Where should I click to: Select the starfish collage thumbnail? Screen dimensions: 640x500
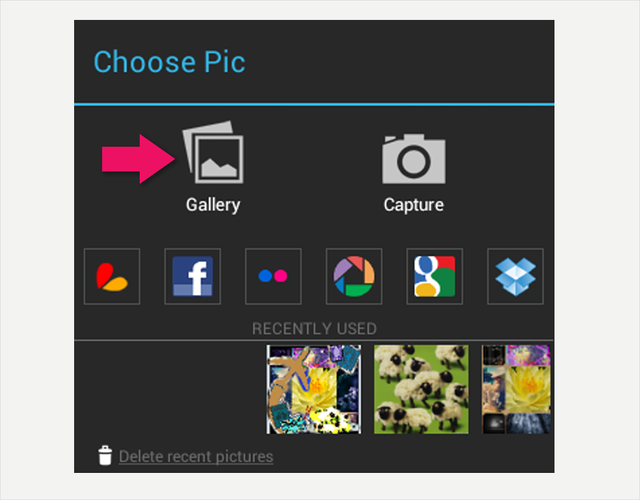(x=313, y=389)
